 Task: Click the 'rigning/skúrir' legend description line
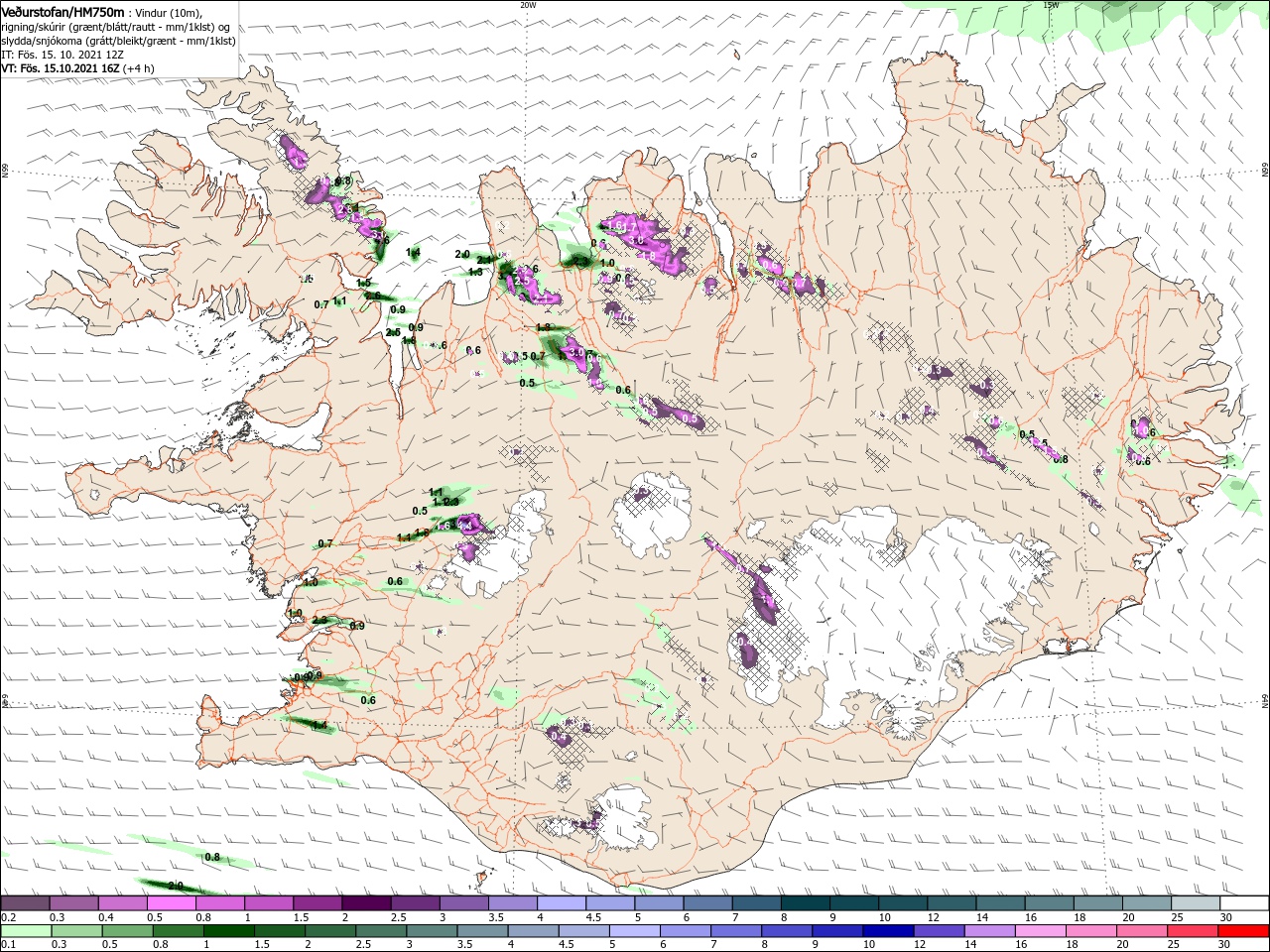click(x=116, y=27)
